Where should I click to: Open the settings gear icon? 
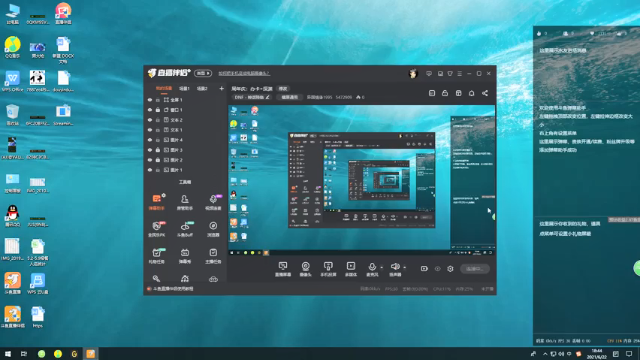tap(450, 269)
